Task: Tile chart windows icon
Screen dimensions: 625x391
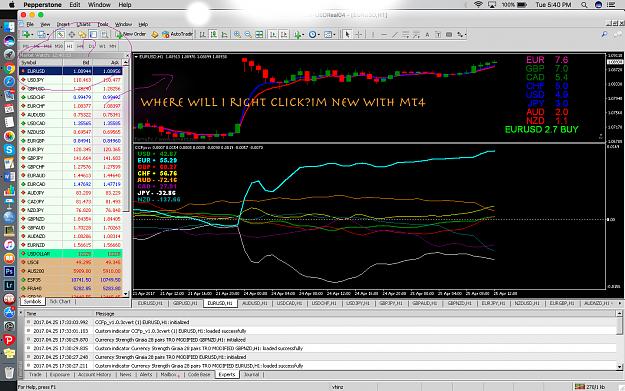Action: pos(259,35)
